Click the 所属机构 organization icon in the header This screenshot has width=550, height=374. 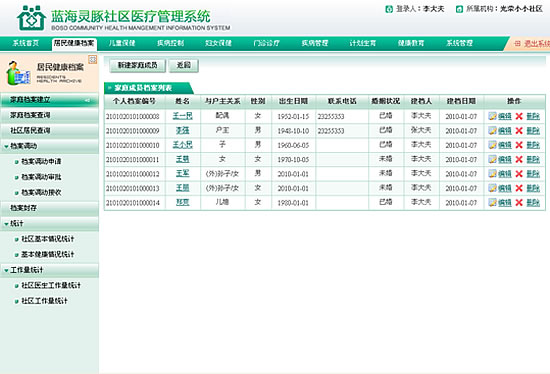tap(459, 9)
